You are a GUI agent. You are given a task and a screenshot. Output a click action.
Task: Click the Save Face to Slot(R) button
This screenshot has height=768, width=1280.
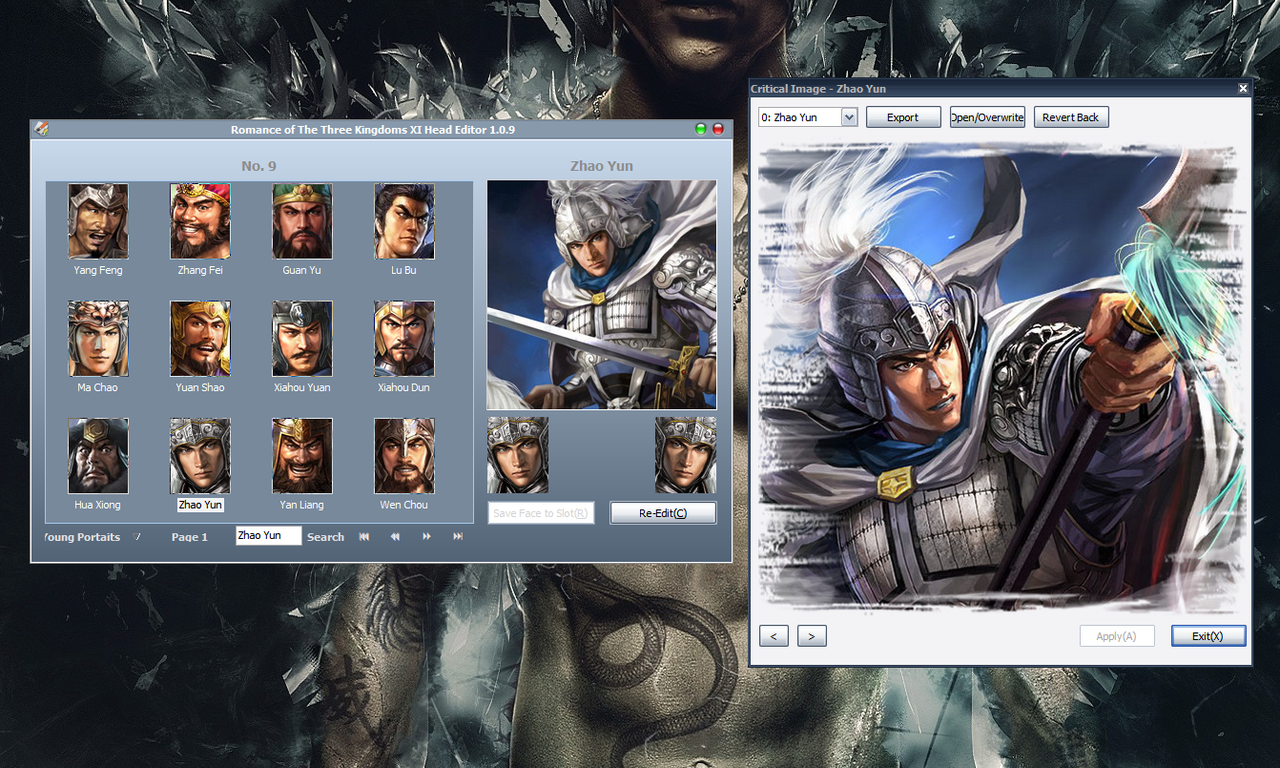[x=541, y=513]
